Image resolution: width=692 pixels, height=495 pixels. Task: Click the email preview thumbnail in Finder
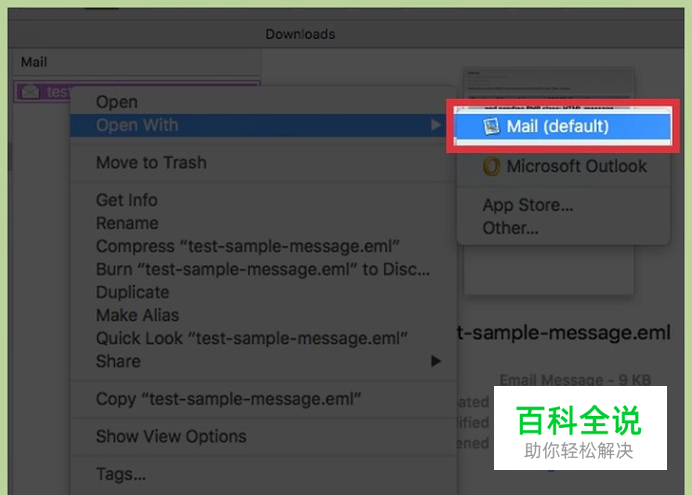(549, 181)
